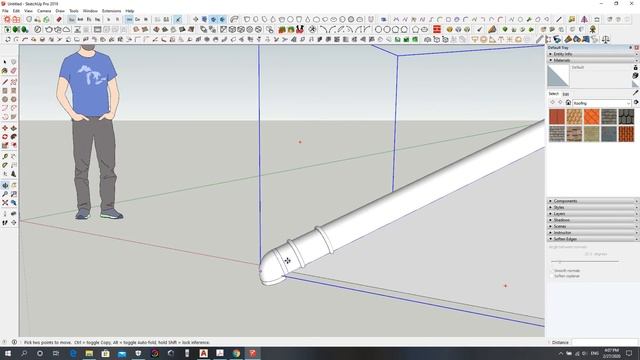Select the arrow Select tool
640x360 pixels.
click(5, 62)
